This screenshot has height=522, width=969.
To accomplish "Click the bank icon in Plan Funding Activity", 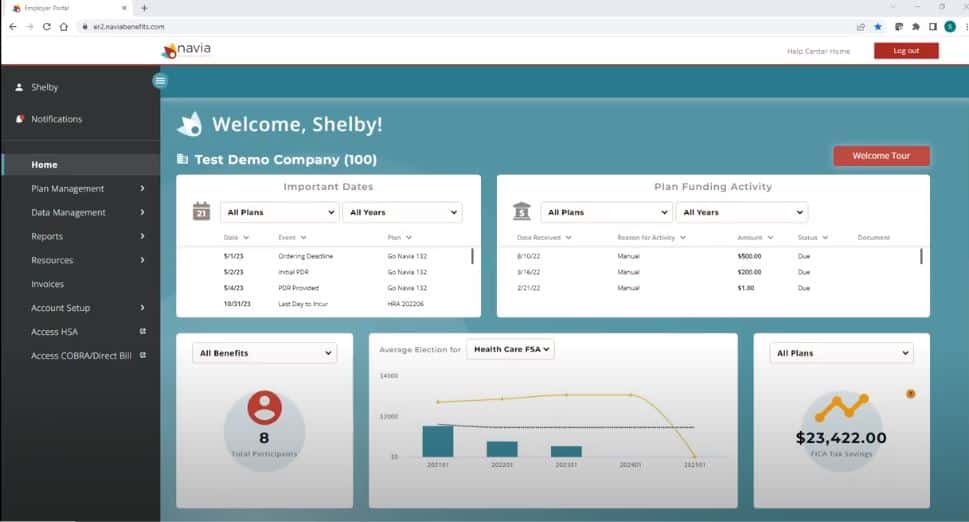I will [522, 211].
